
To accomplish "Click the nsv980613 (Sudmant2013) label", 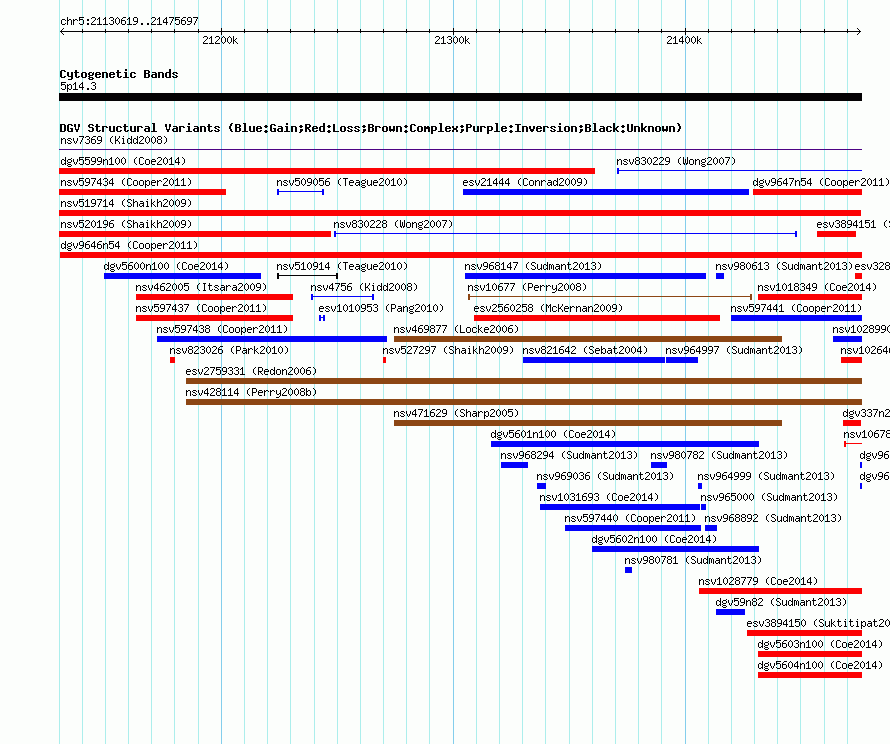I will coord(784,266).
